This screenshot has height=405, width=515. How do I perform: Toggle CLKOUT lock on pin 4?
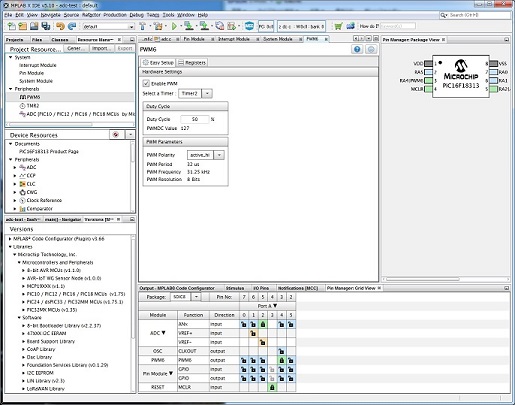click(x=281, y=351)
